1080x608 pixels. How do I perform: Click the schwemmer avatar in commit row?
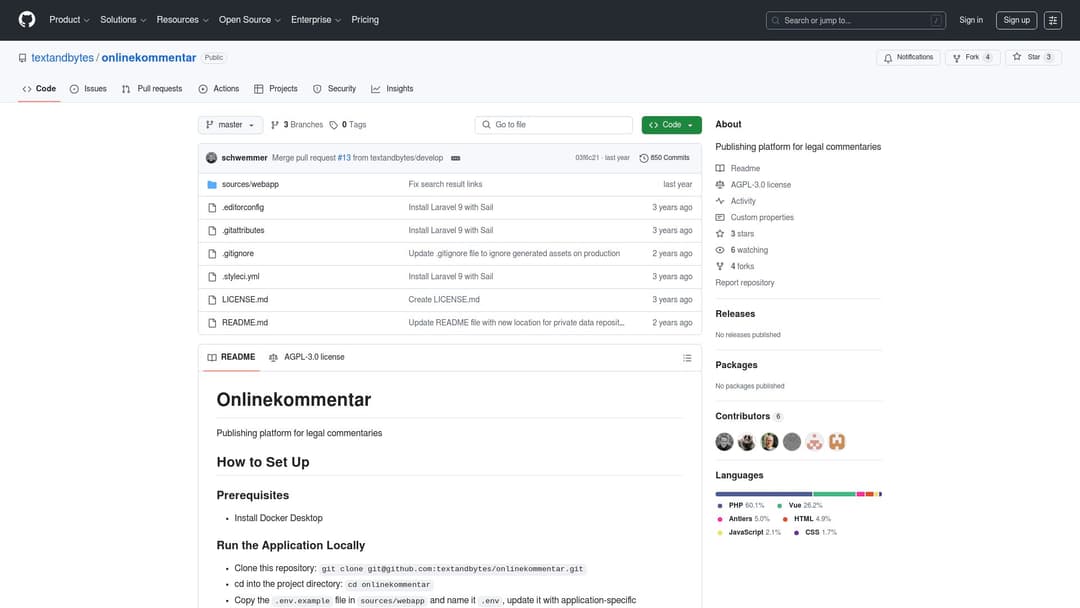211,158
